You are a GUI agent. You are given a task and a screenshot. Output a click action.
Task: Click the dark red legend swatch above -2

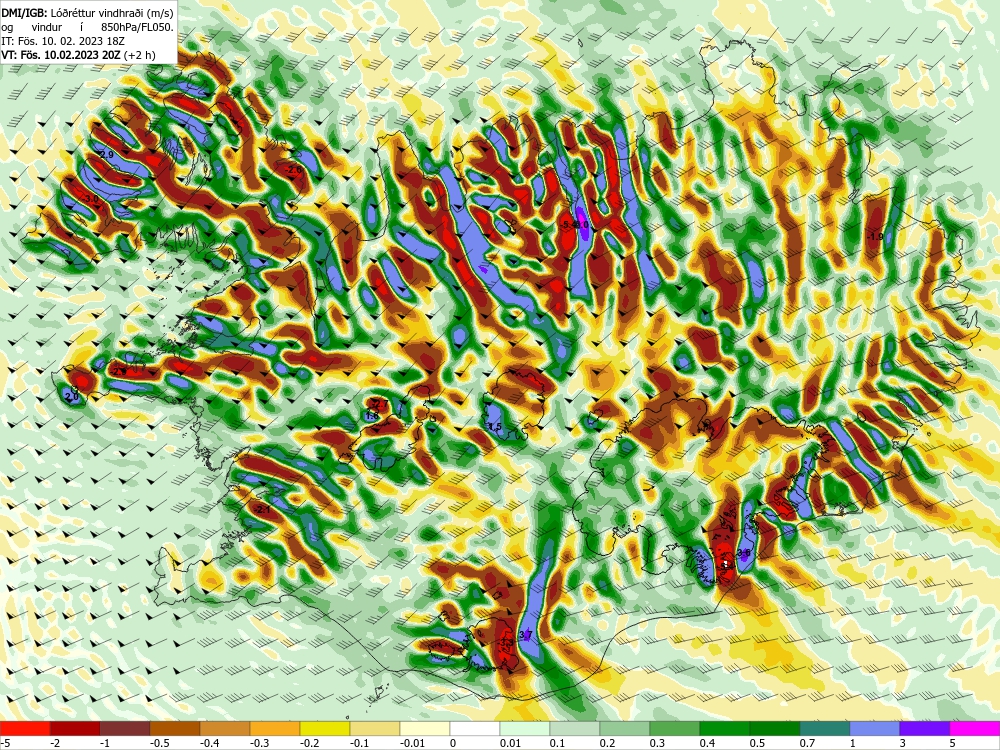tap(75, 728)
